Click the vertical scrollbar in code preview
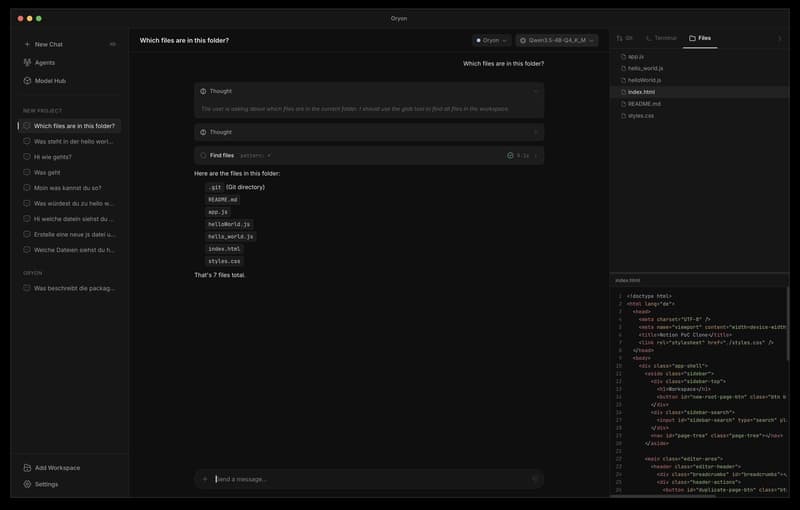This screenshot has height=510, width=800. (x=788, y=323)
